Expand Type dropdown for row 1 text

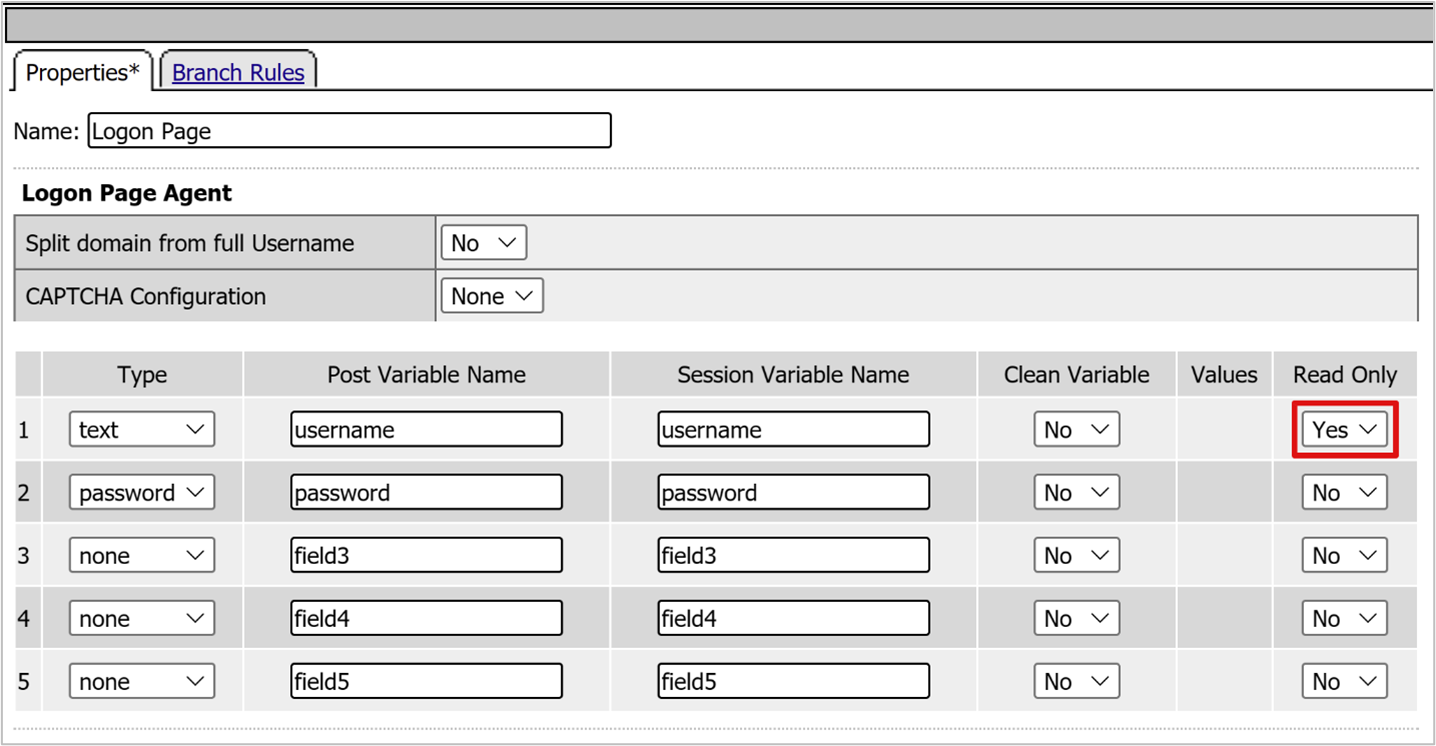142,430
